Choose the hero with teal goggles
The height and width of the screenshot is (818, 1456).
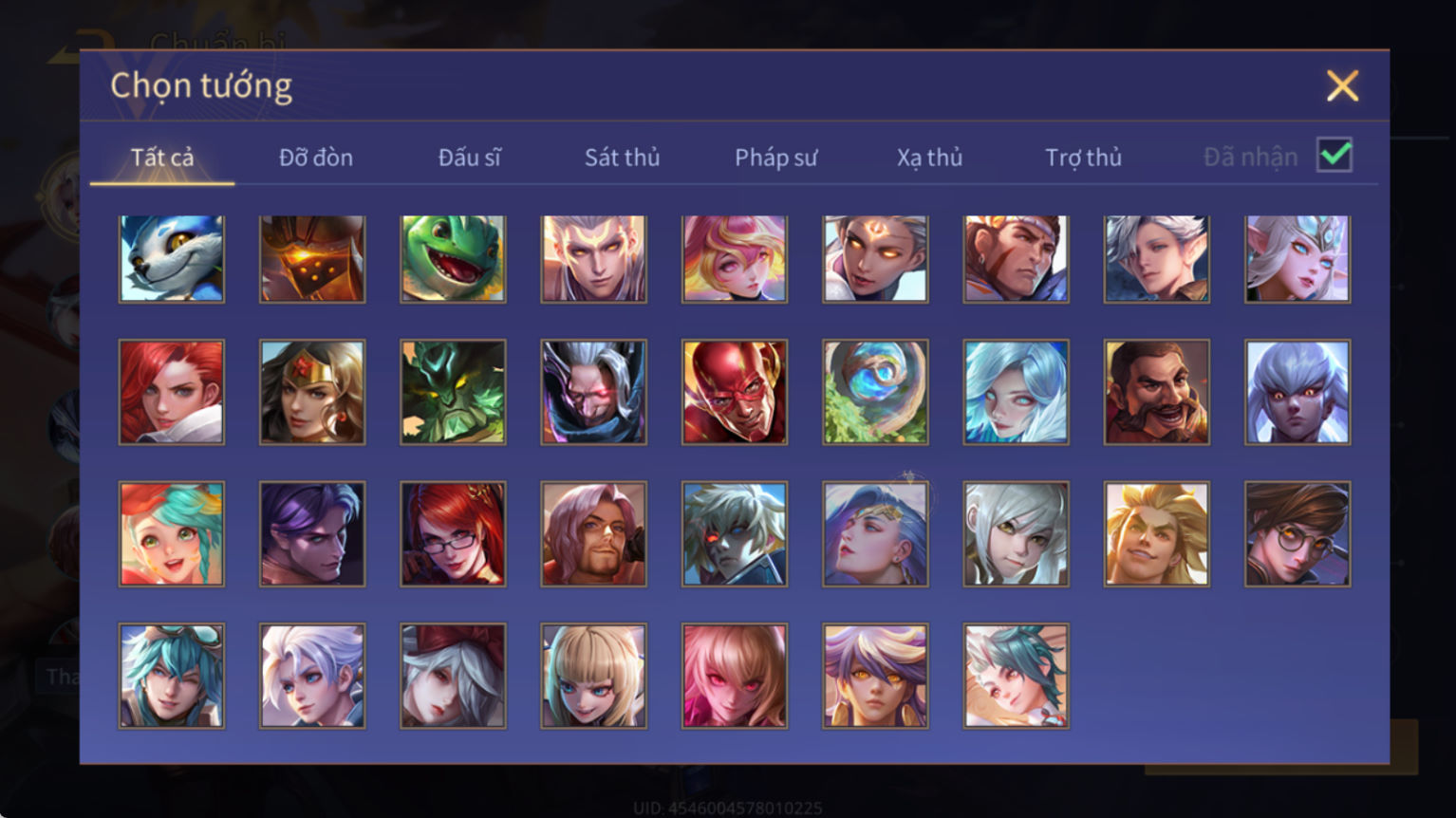[x=172, y=676]
